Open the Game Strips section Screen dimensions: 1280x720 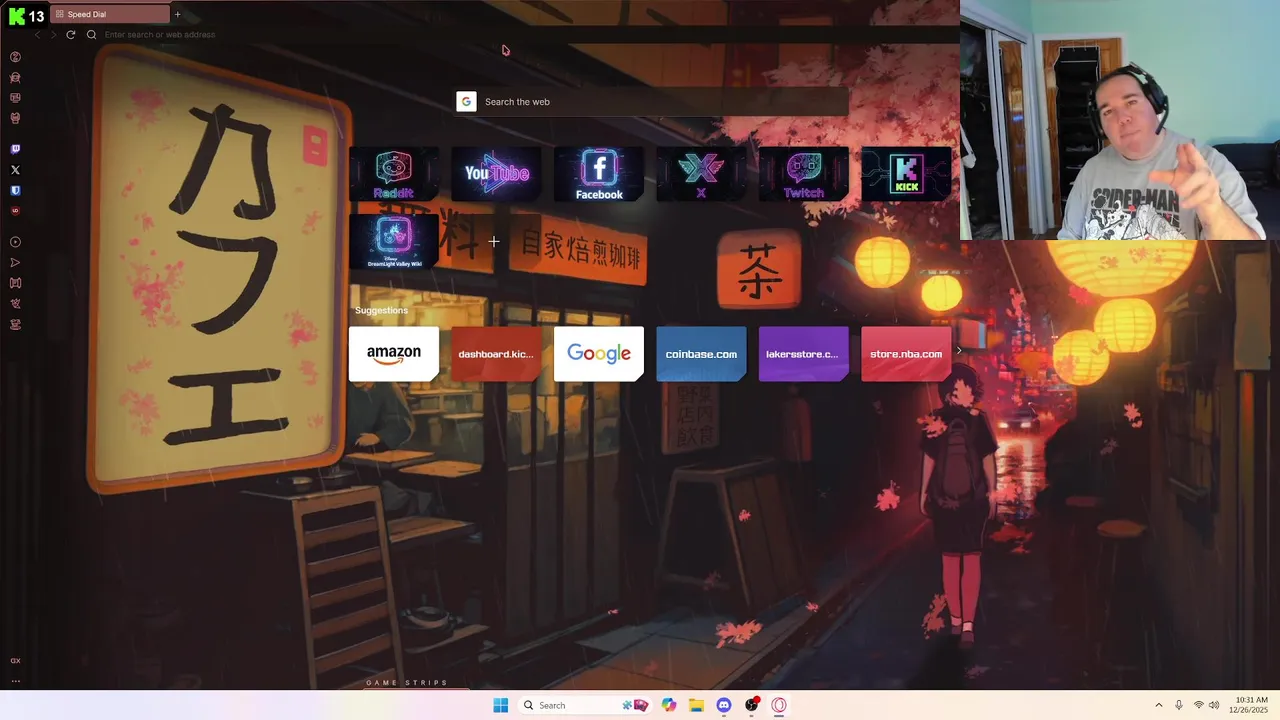[x=407, y=683]
